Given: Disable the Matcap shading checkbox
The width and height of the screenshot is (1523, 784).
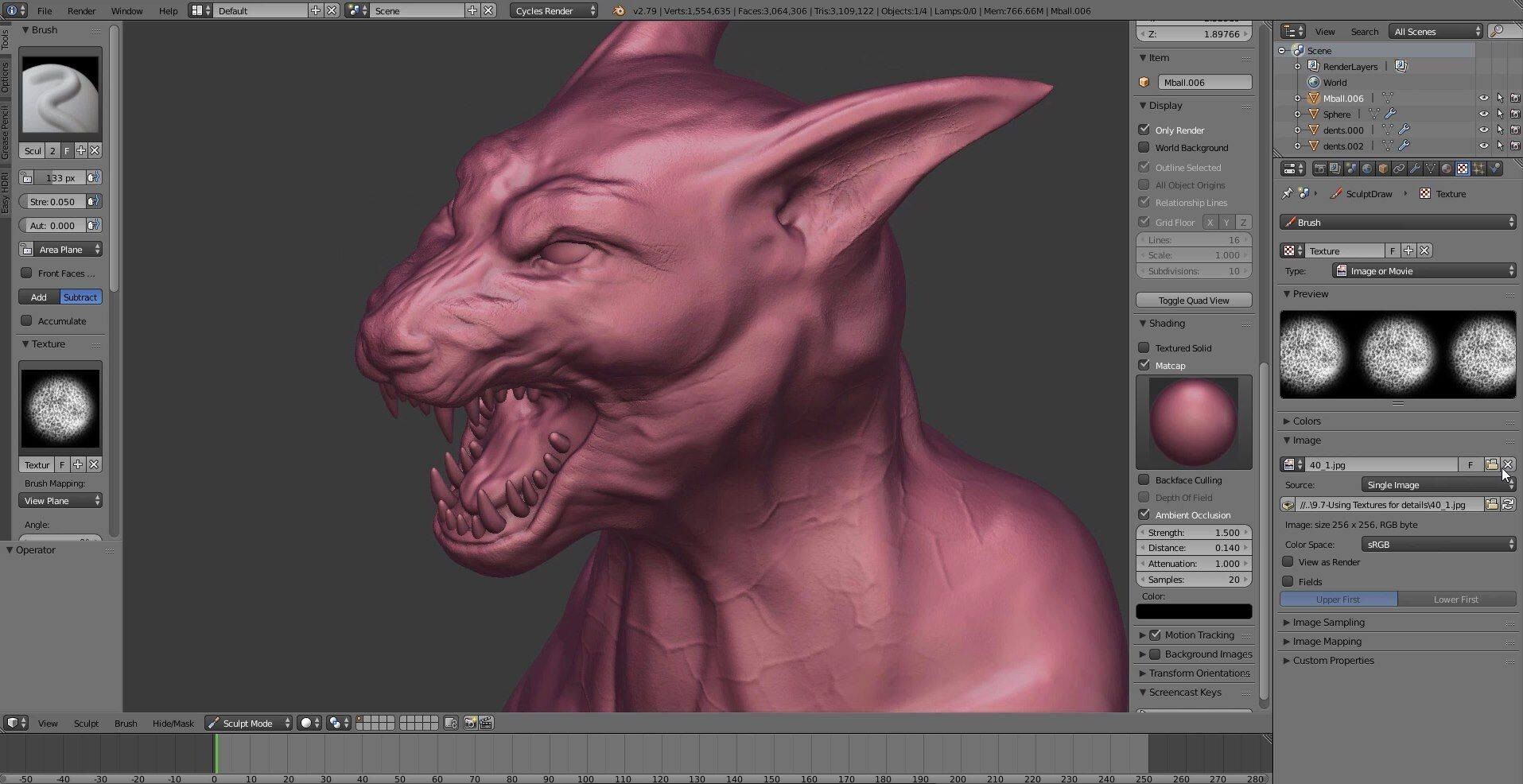Looking at the screenshot, I should coord(1144,365).
